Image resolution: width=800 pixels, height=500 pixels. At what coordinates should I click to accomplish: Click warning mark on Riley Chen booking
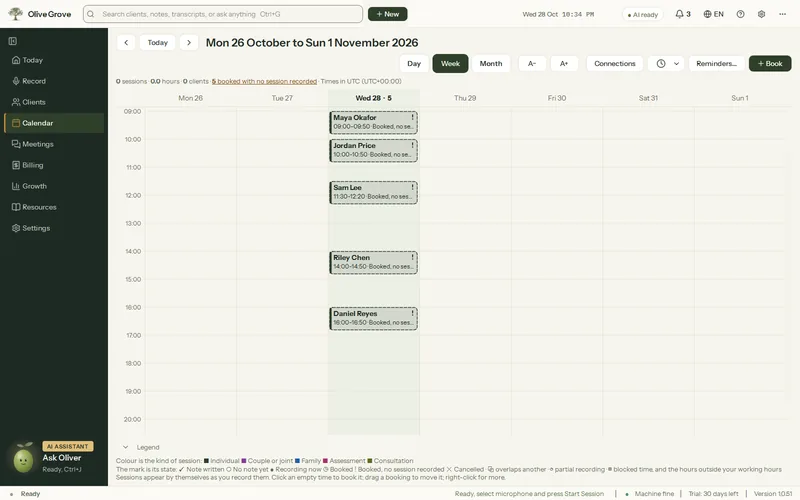(412, 258)
